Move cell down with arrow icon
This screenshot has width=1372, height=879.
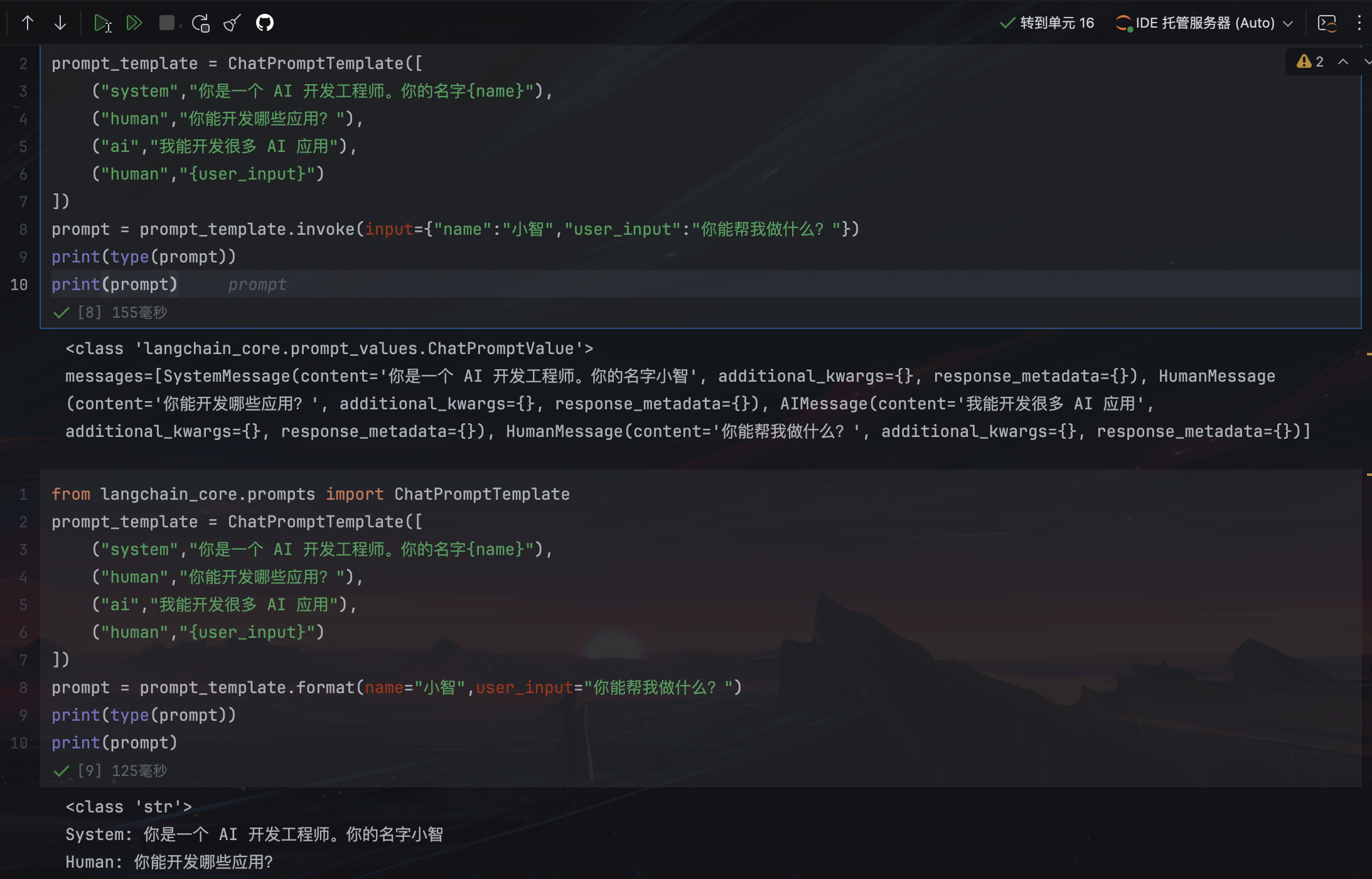60,23
